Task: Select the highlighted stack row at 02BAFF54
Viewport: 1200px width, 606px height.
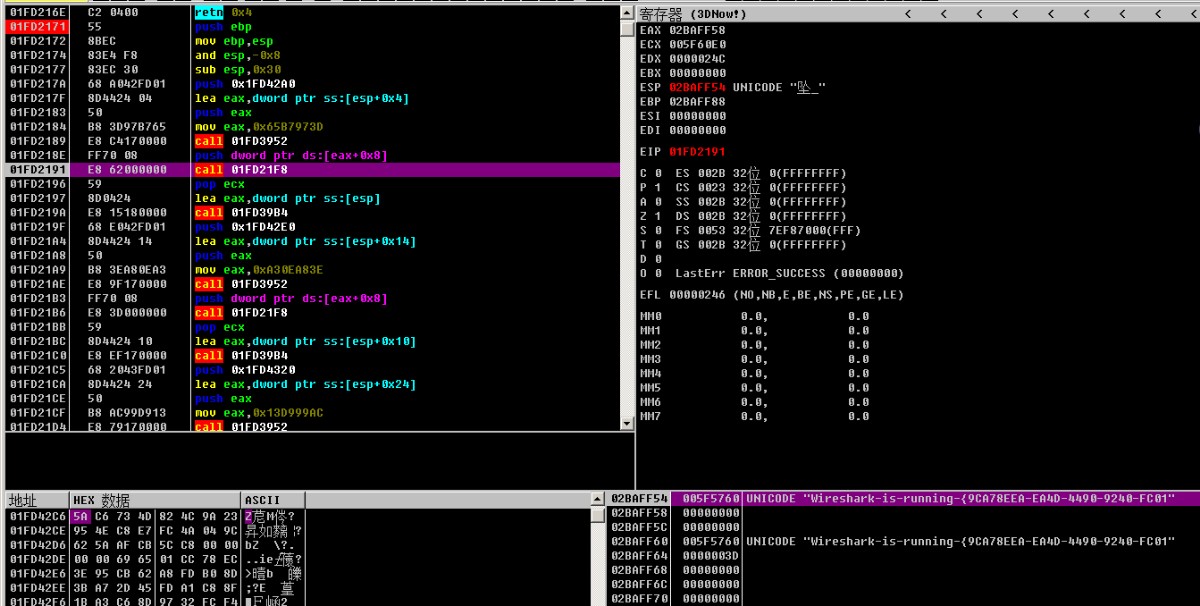Action: [x=904, y=498]
